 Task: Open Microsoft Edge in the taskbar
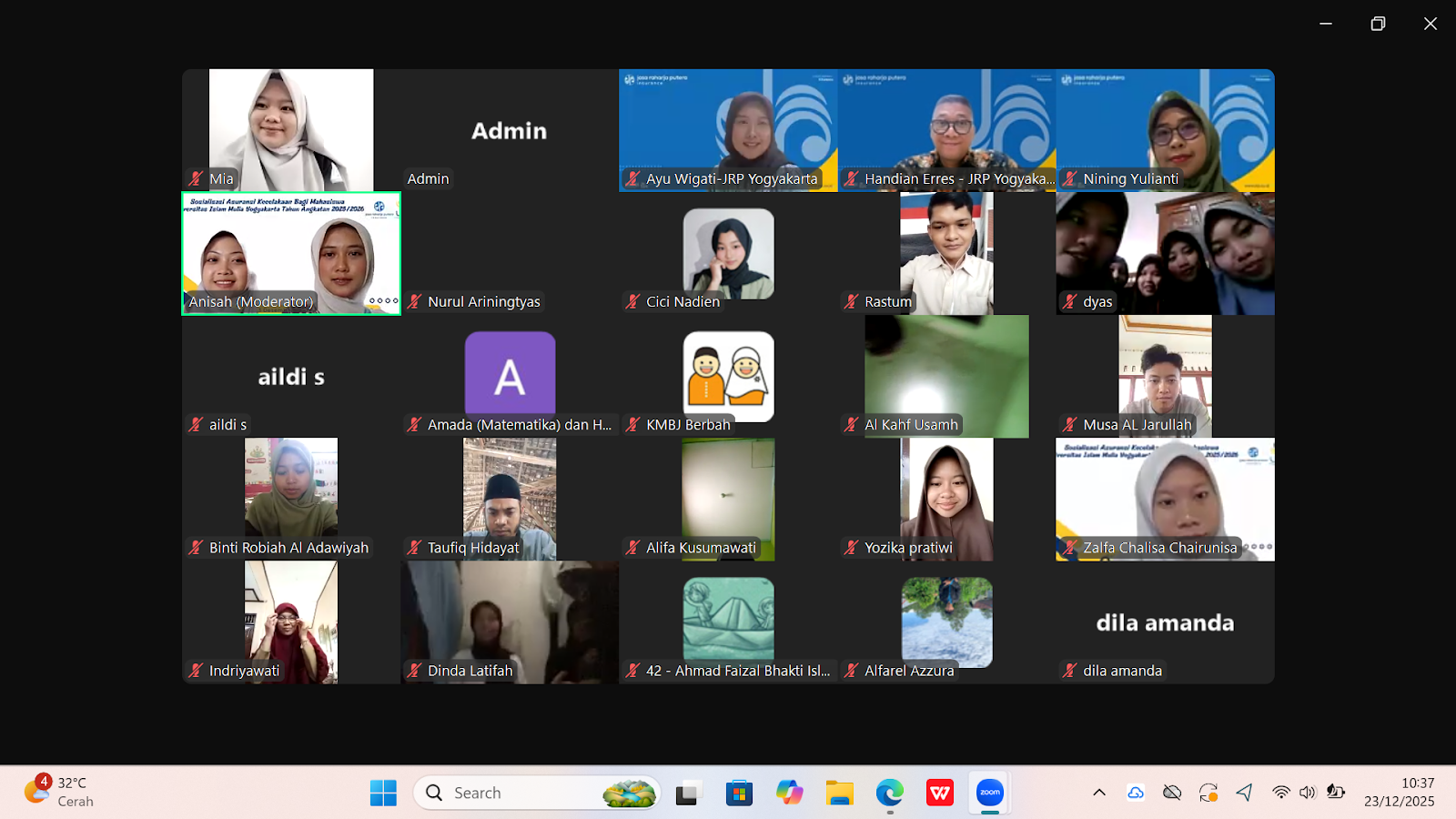889,793
